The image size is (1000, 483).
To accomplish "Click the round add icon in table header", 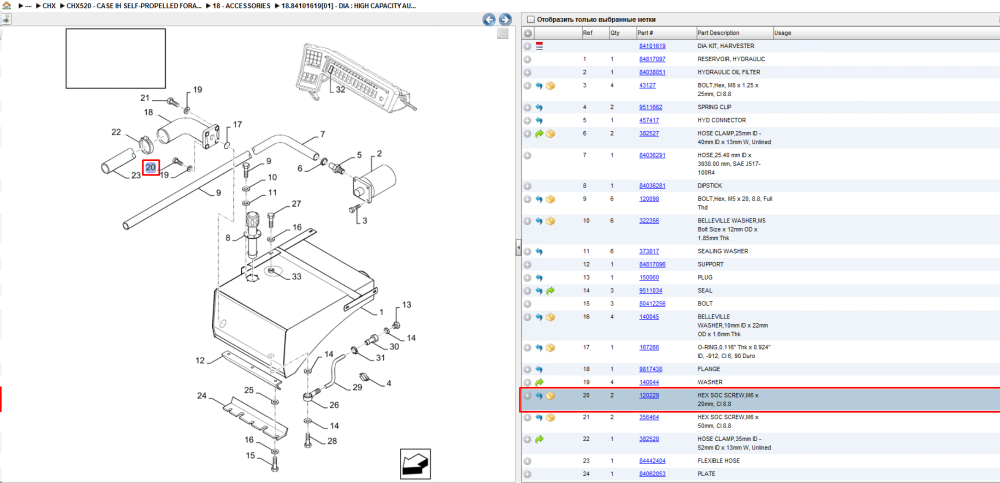I will (527, 33).
